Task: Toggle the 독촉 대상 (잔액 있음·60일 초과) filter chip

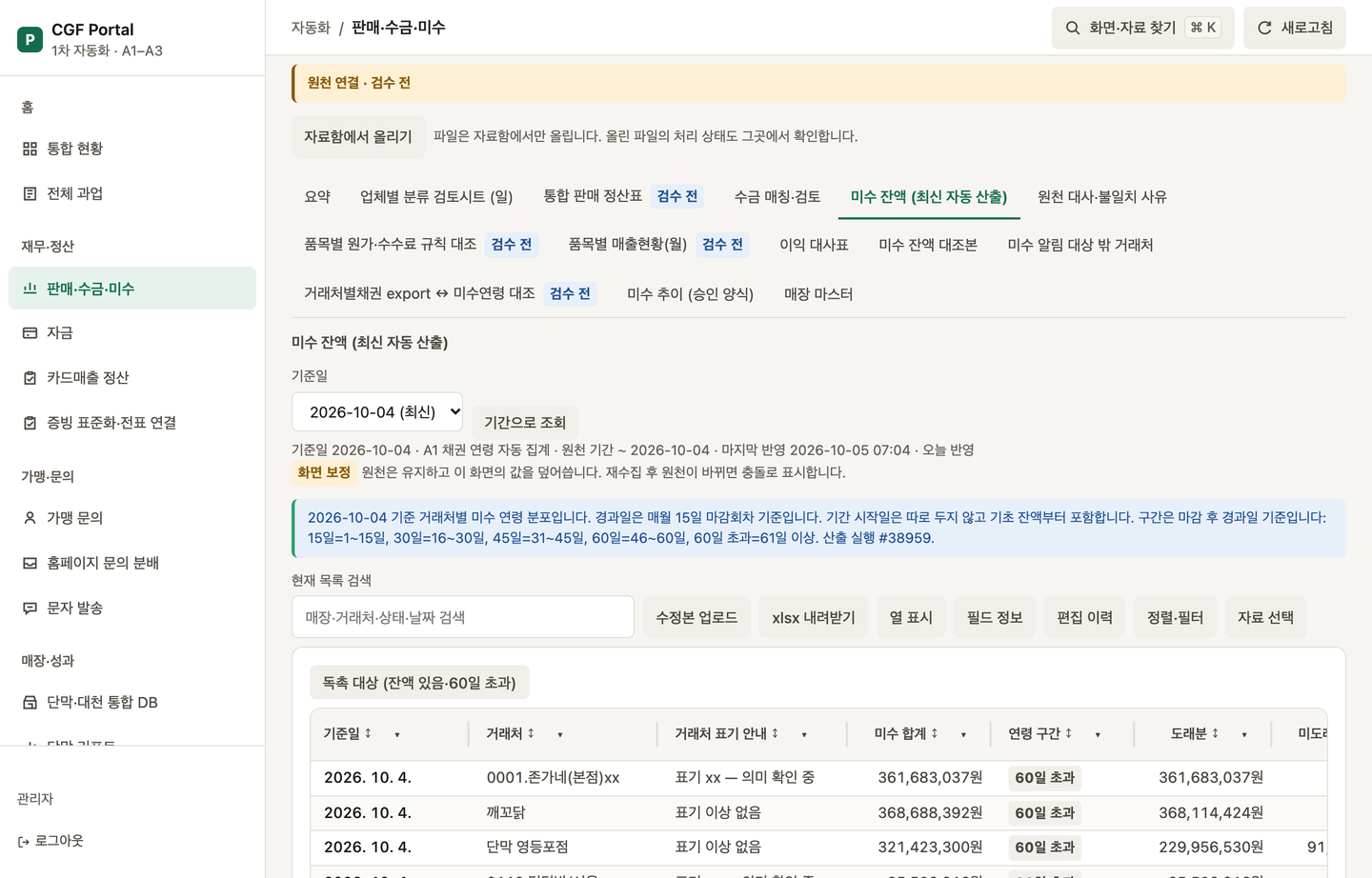Action: [419, 682]
